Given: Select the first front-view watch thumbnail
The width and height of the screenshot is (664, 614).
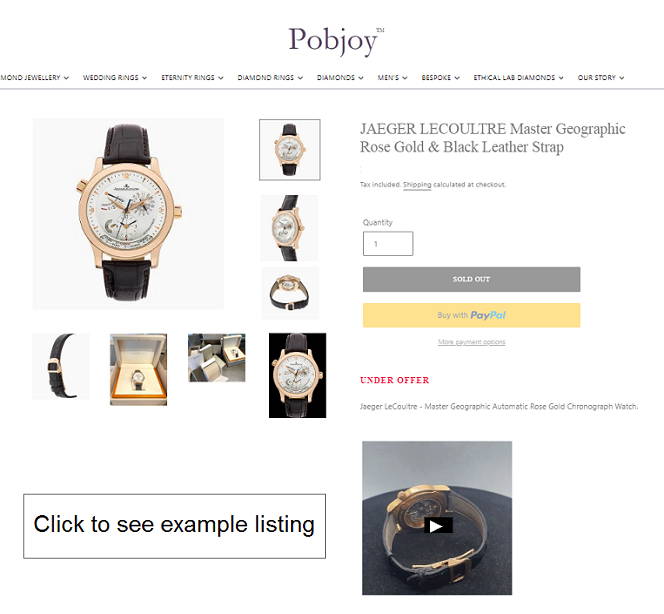Looking at the screenshot, I should tap(290, 149).
